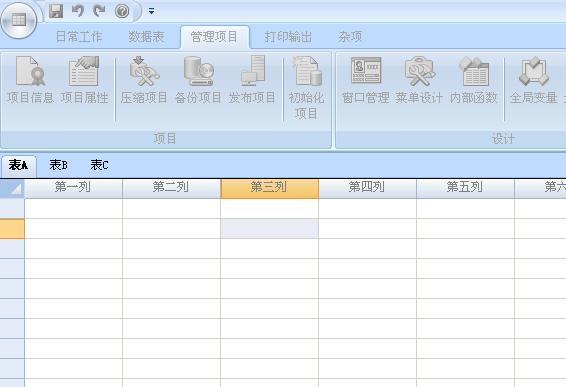
Task: Click the selected cell under 第三列
Action: pyautogui.click(x=270, y=229)
